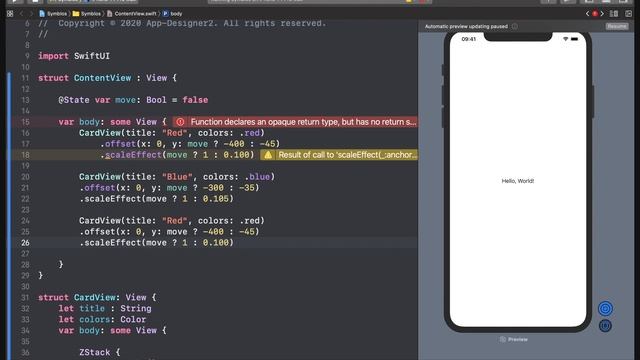
Task: Click the title property on line 32
Action: (92, 309)
